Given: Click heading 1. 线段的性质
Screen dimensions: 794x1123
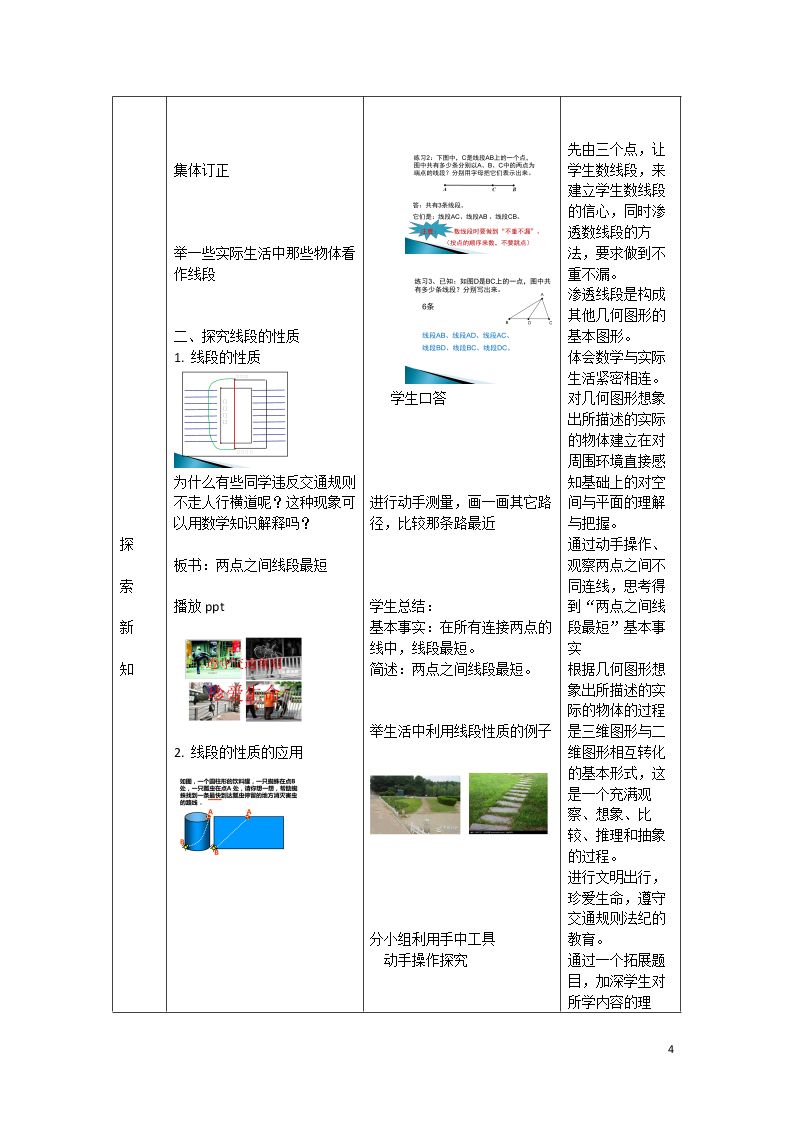Looking at the screenshot, I should 217,357.
